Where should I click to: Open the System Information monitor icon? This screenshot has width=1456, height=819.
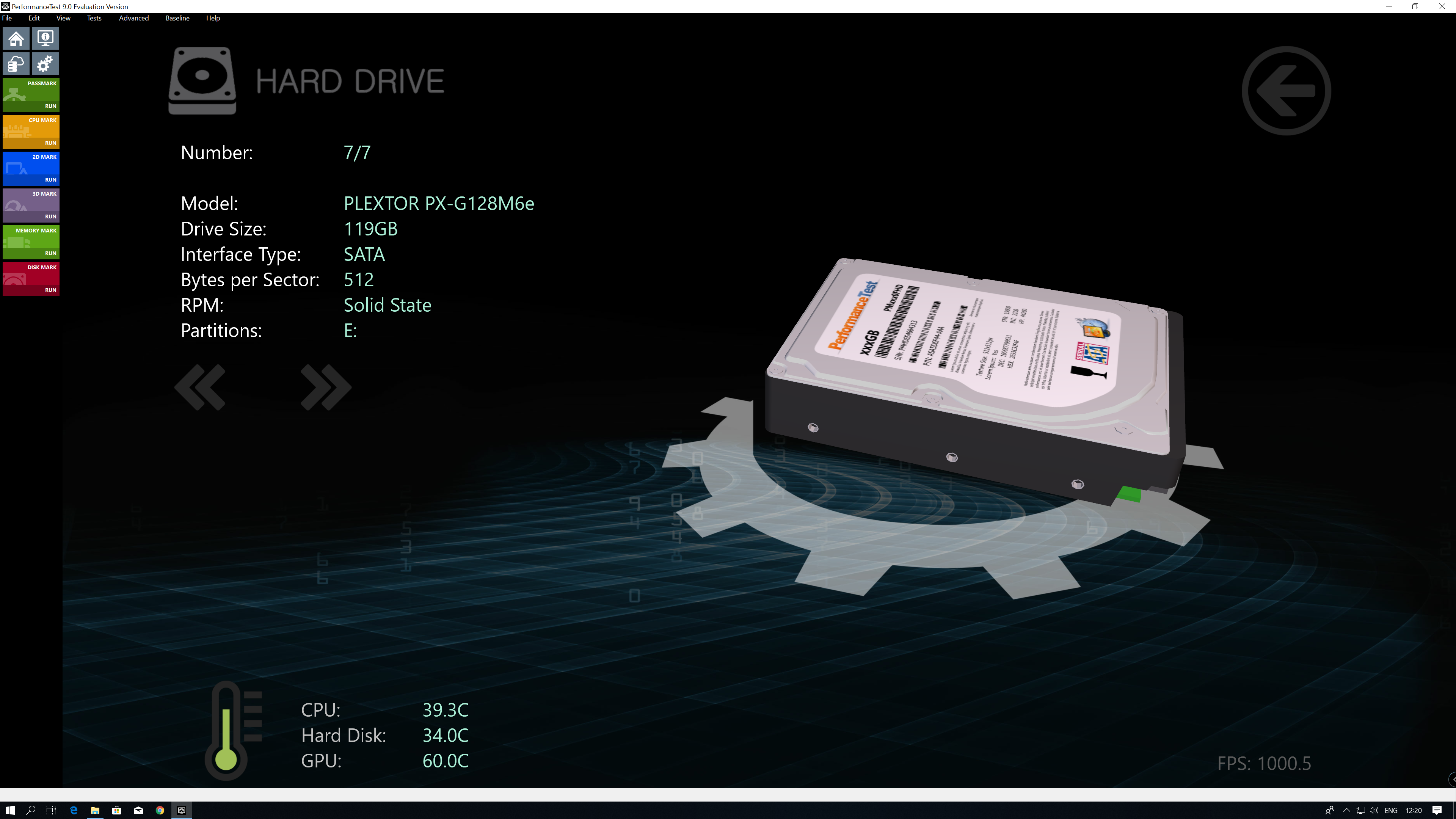pos(45,38)
